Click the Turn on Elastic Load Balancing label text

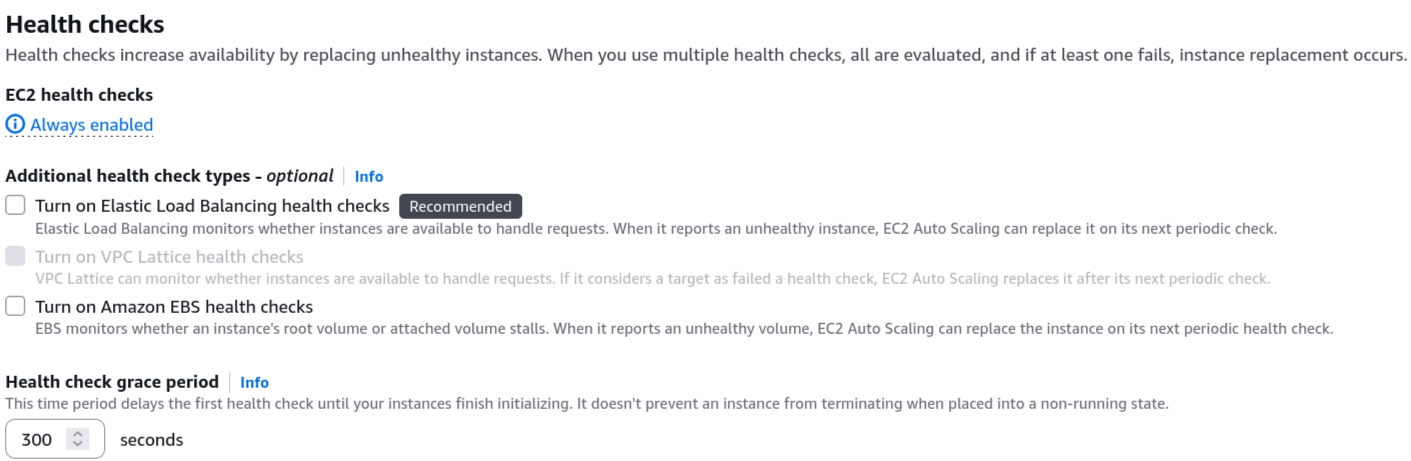tap(212, 205)
